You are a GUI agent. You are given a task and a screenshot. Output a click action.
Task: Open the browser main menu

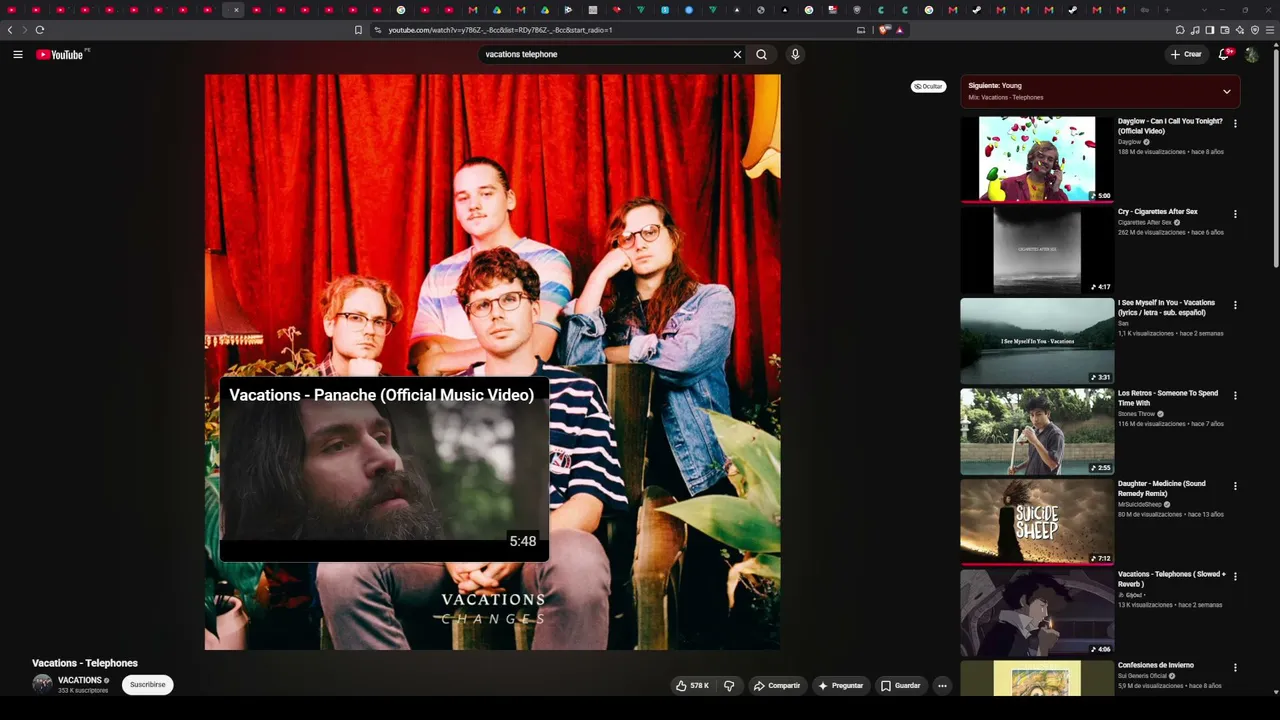[1270, 30]
